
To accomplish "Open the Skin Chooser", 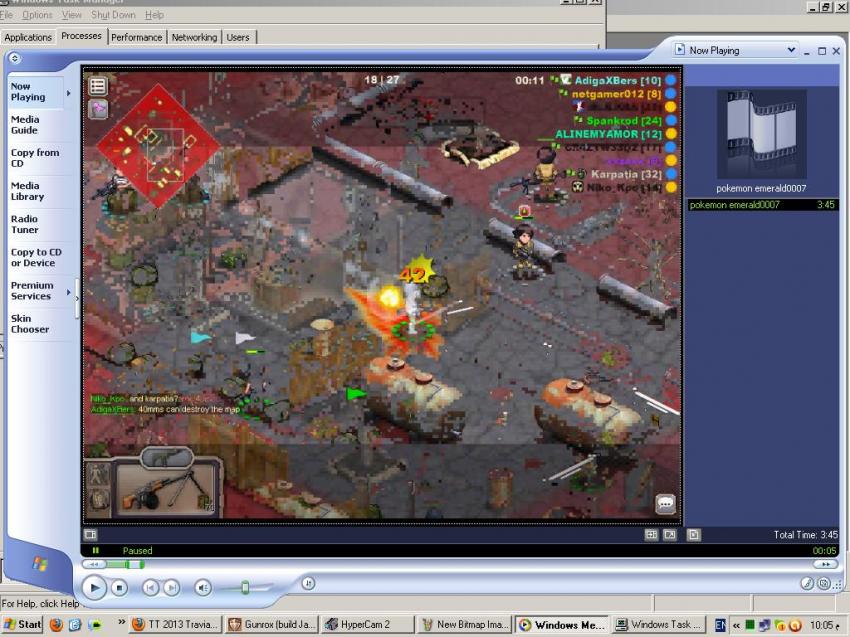I will pos(29,324).
